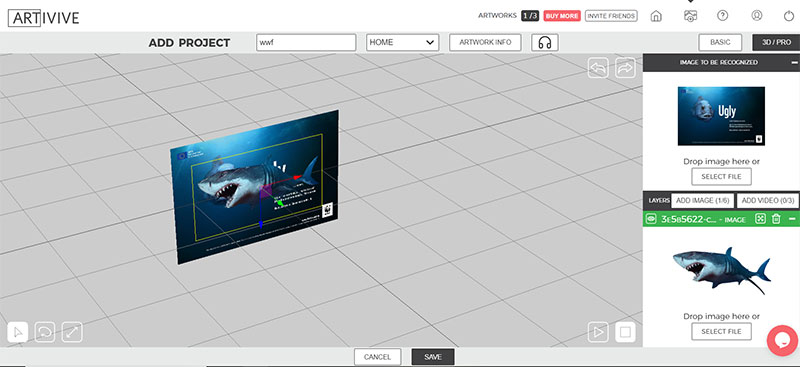Open the help question mark icon

click(x=722, y=15)
